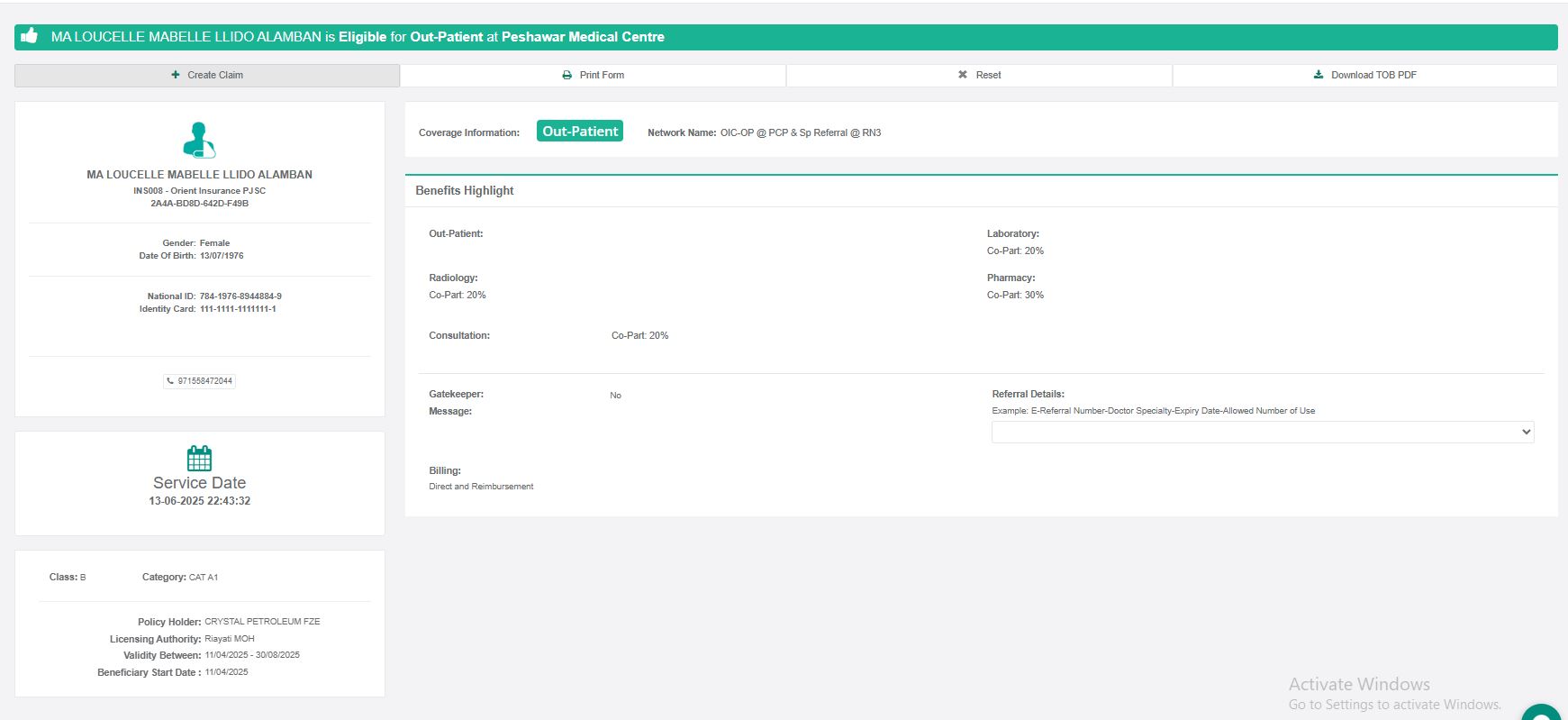This screenshot has width=1568, height=720.
Task: Select Consultation Co-Part: 20% value
Action: (x=640, y=335)
